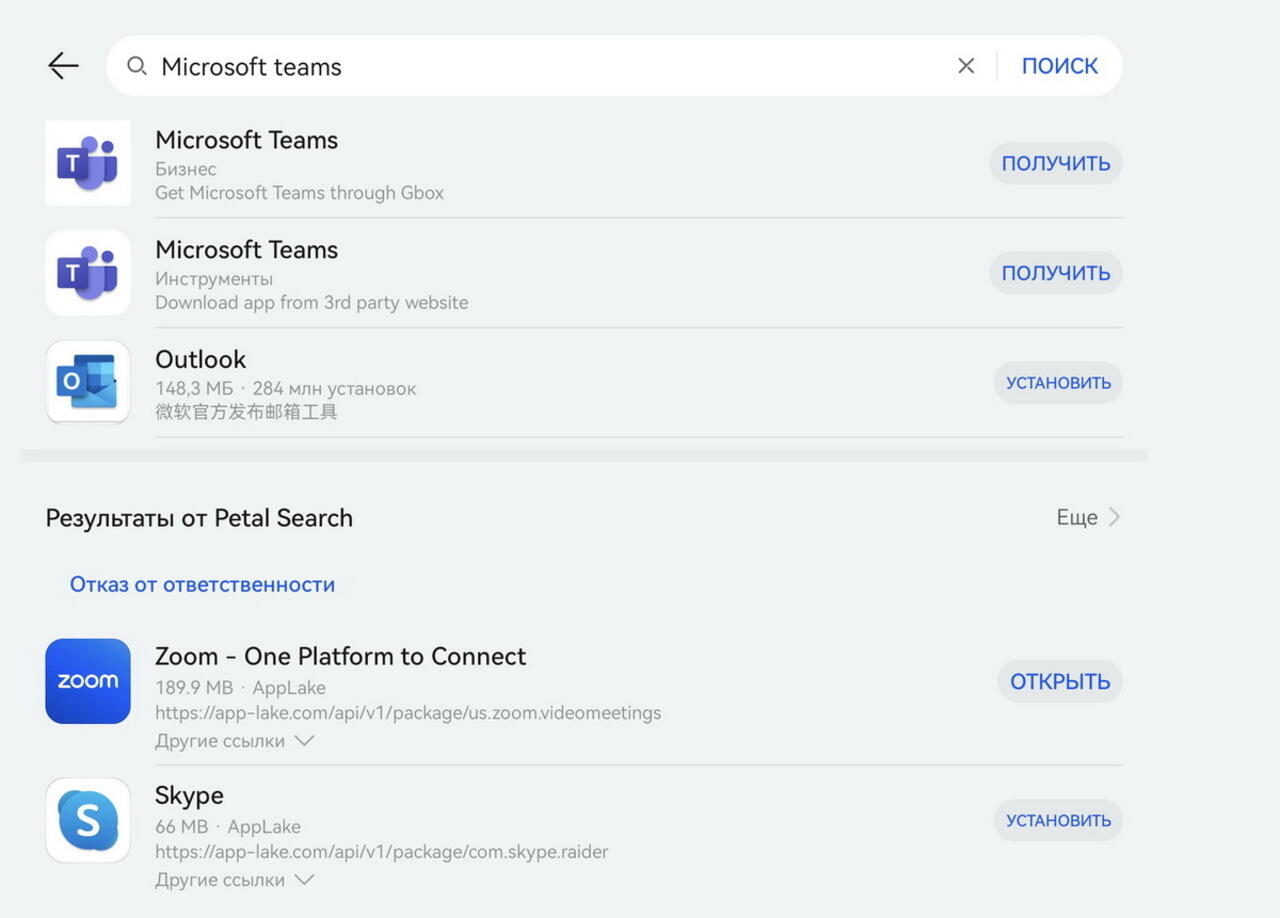Image resolution: width=1280 pixels, height=918 pixels.
Task: Expand Другие ссылки under Skype
Action: coord(234,880)
